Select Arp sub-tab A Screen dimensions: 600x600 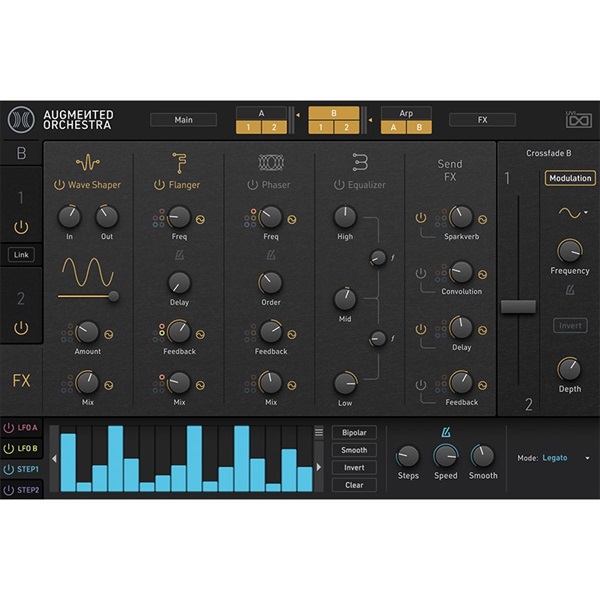tap(393, 127)
